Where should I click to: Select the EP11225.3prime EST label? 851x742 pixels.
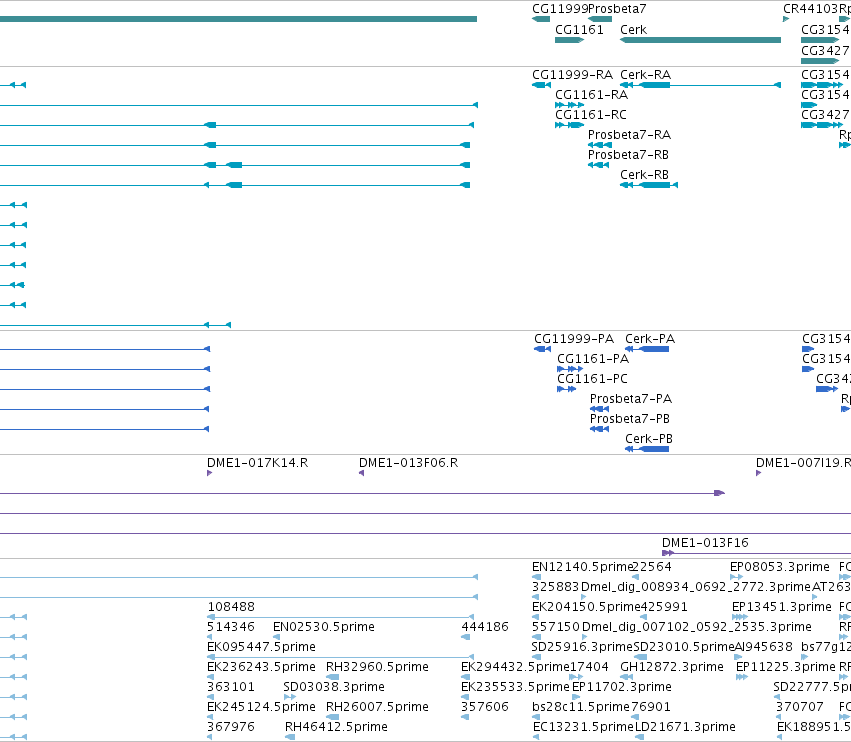click(x=786, y=667)
